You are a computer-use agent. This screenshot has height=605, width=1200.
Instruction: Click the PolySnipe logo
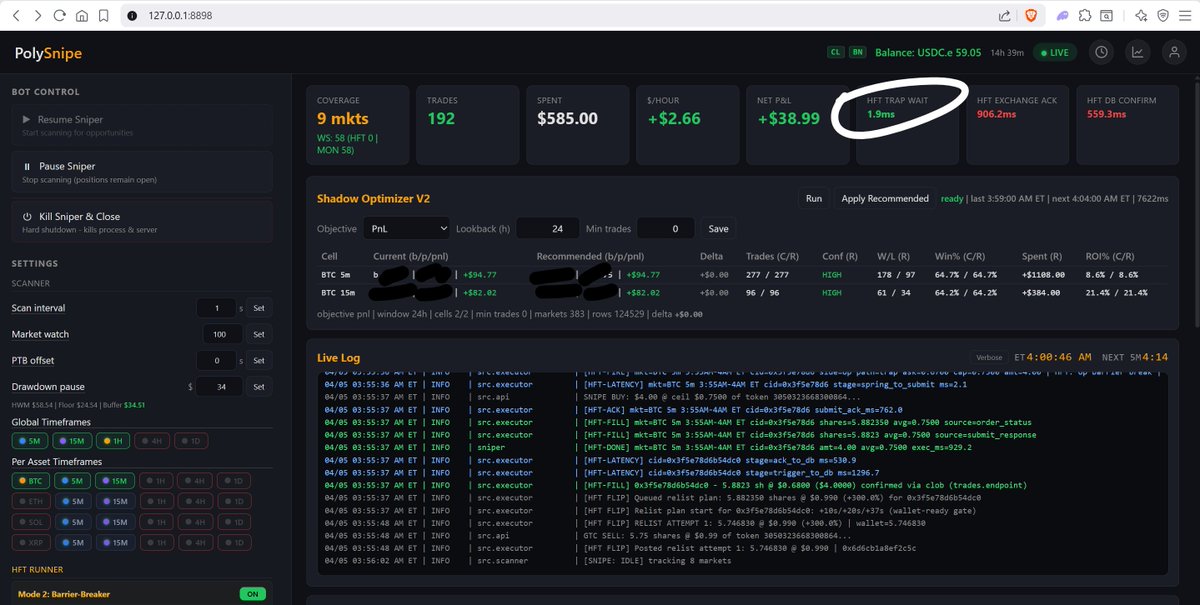click(x=48, y=53)
